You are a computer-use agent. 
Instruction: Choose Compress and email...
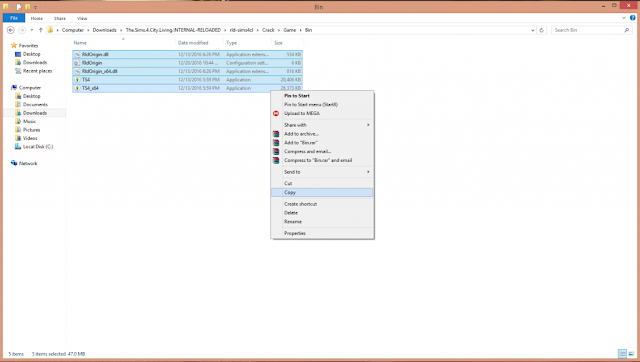[322, 151]
